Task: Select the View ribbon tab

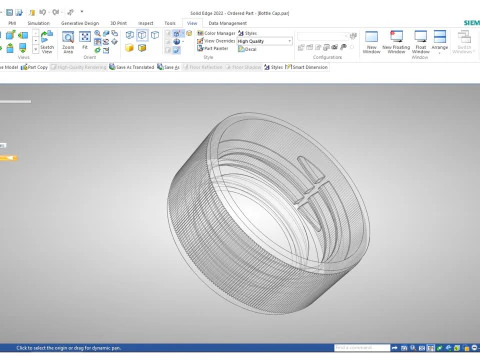Action: click(x=192, y=23)
